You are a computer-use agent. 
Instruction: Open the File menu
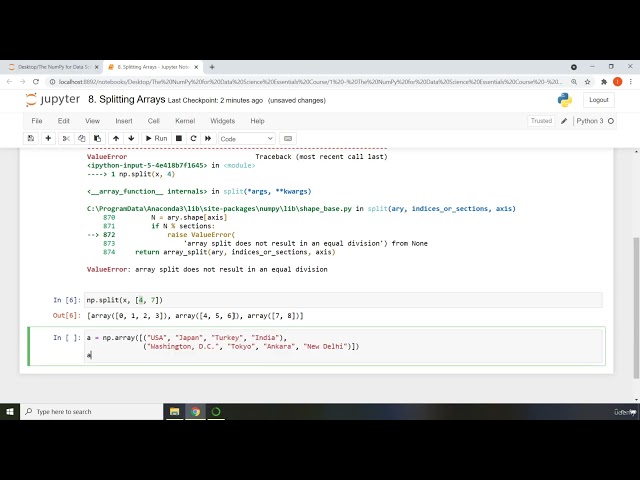tap(37, 121)
